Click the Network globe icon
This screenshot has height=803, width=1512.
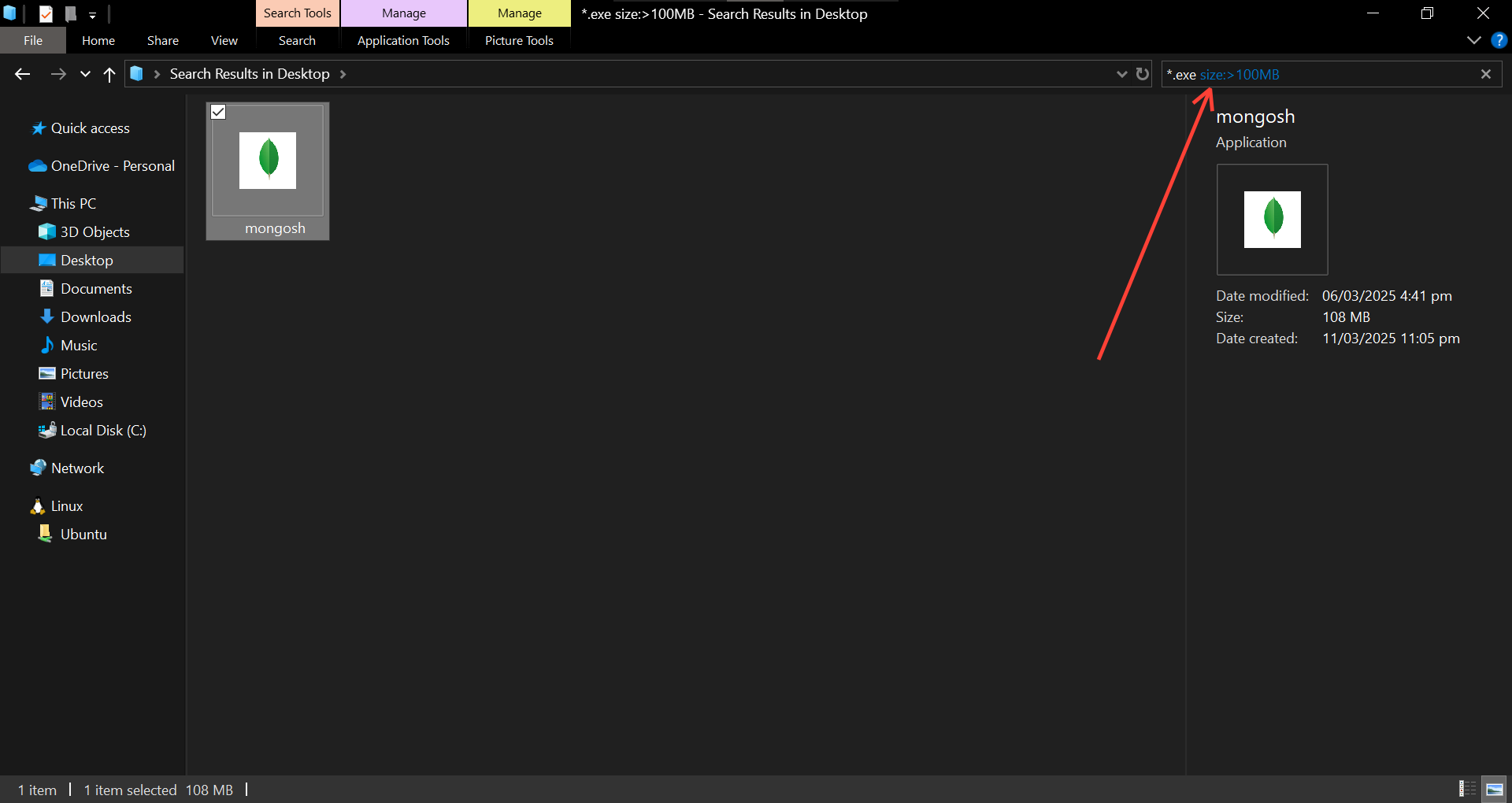click(38, 468)
